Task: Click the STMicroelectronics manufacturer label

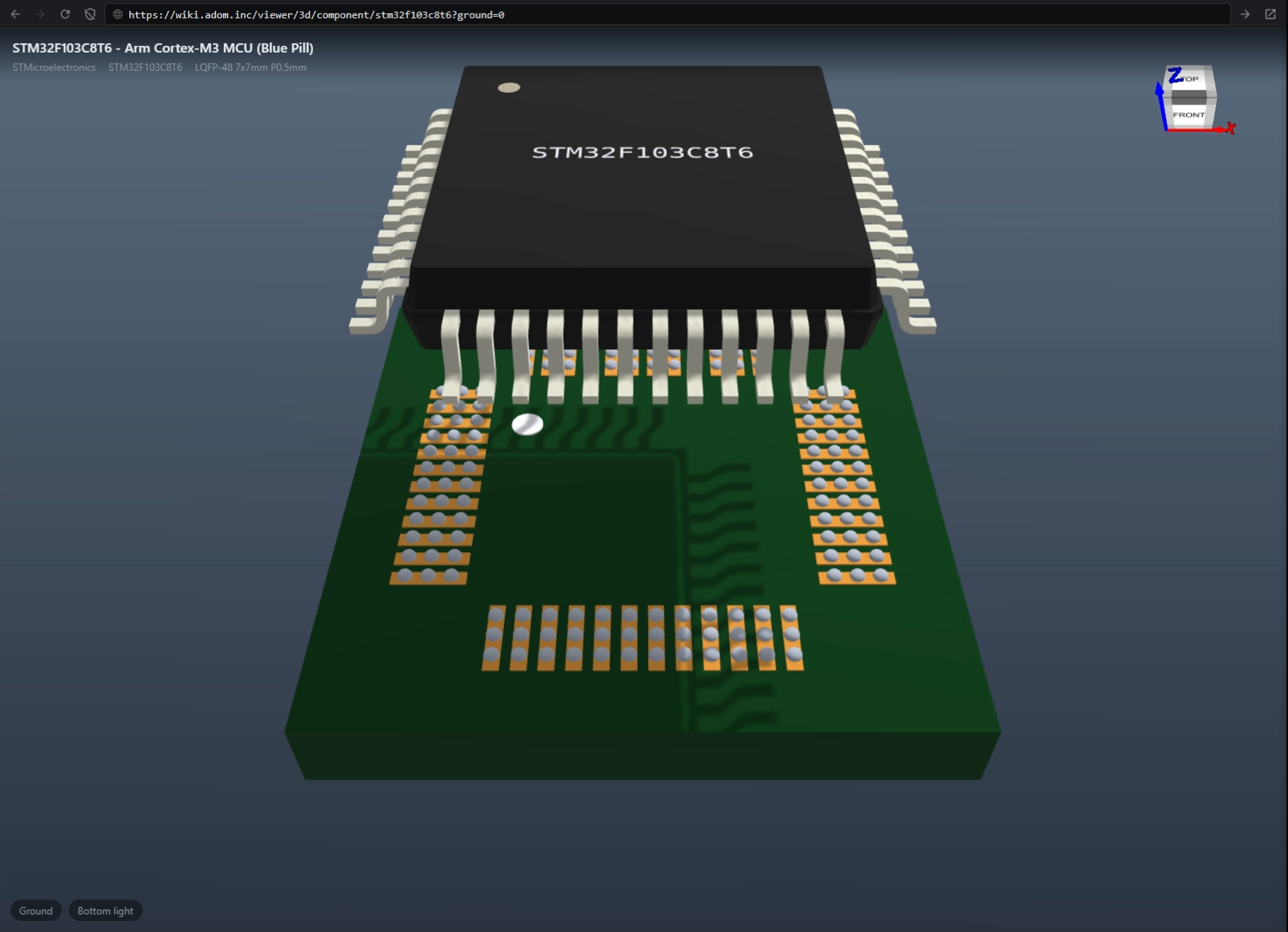Action: click(54, 68)
